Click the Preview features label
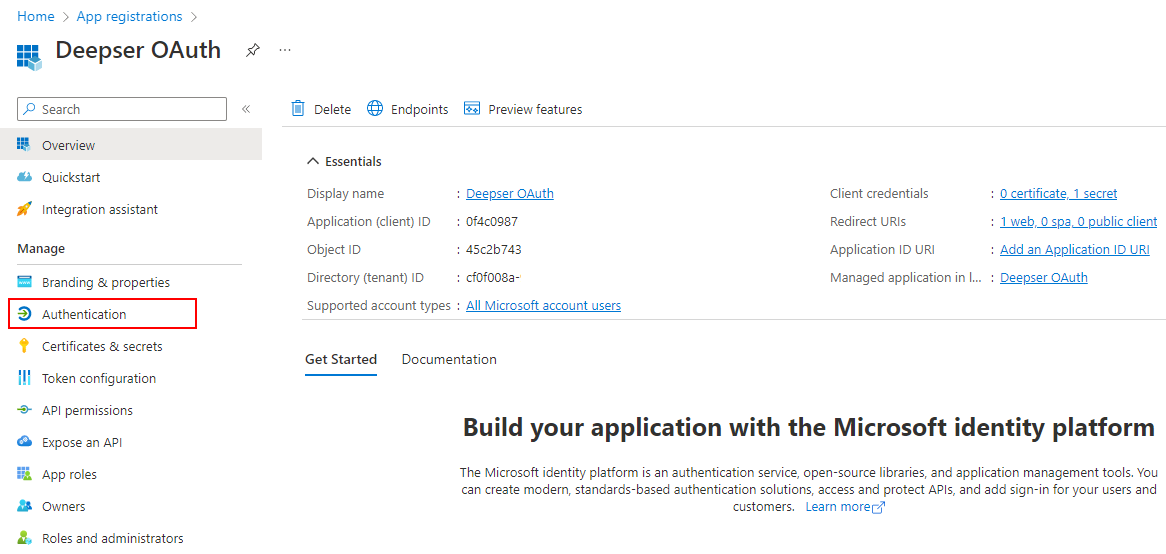 [x=535, y=109]
